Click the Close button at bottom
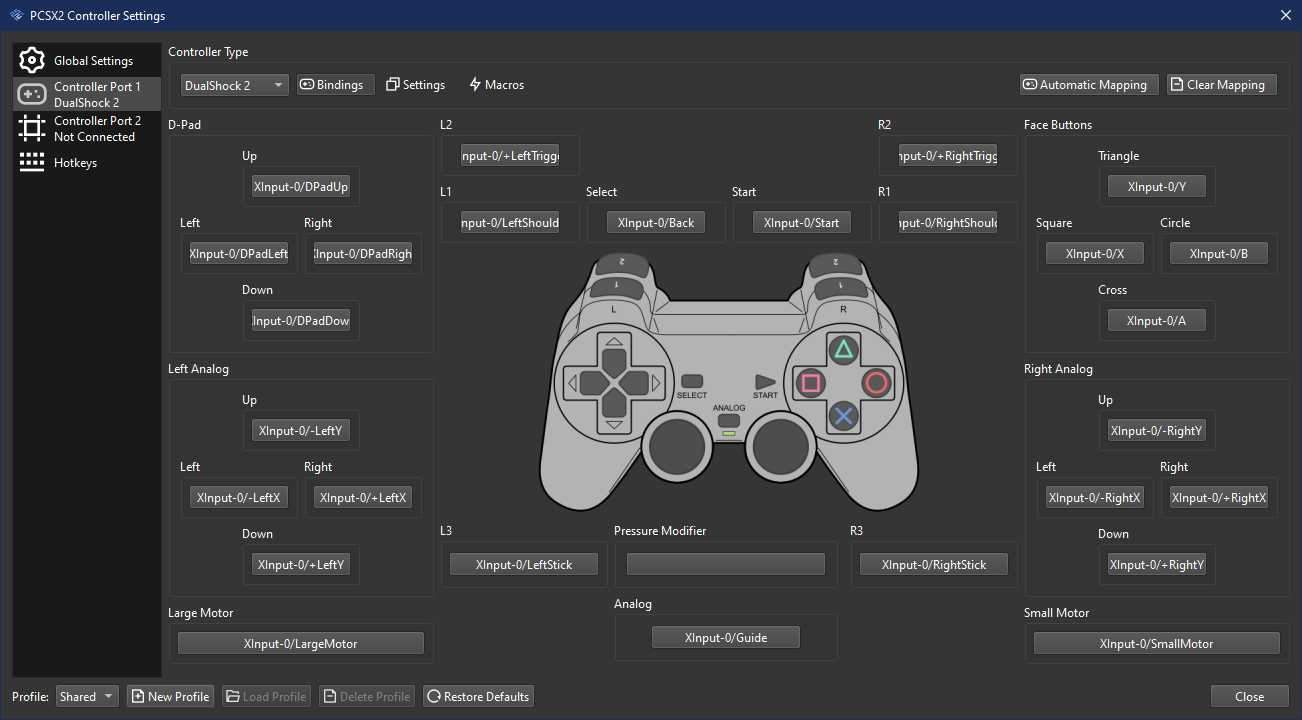This screenshot has height=720, width=1302. 1249,696
